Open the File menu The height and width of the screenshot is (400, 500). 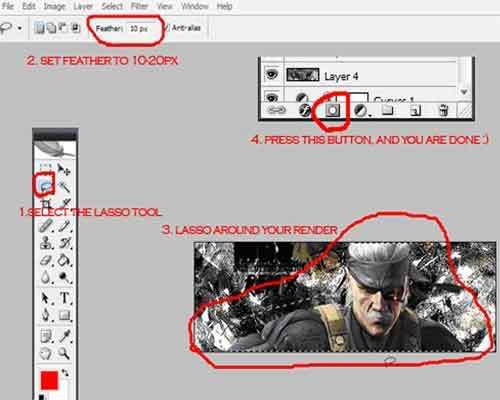(x=8, y=6)
